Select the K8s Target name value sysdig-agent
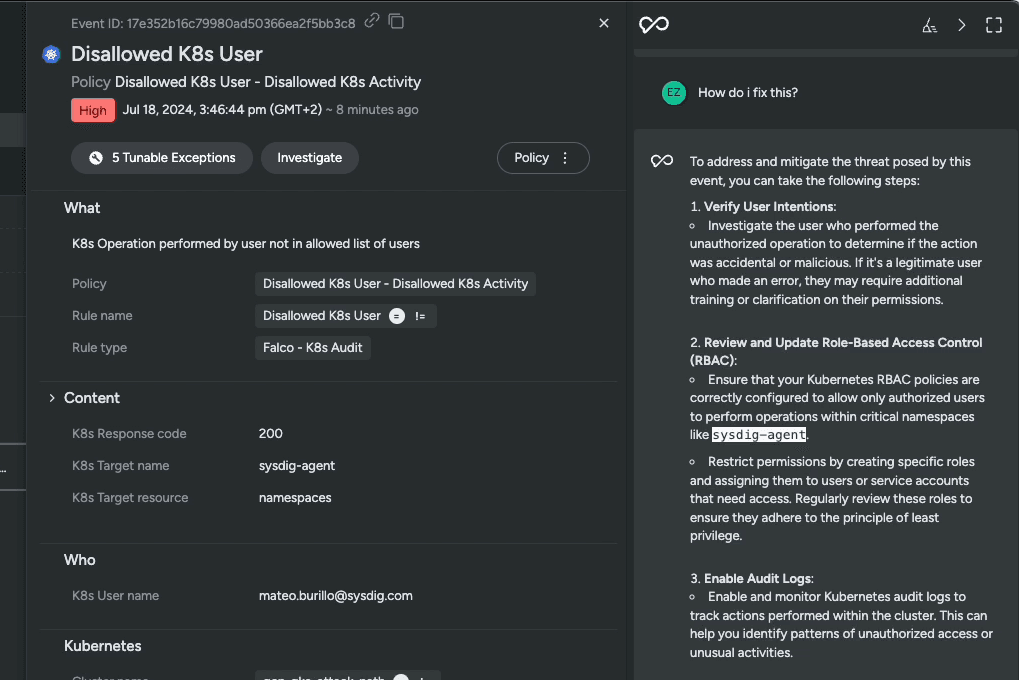 pos(296,465)
